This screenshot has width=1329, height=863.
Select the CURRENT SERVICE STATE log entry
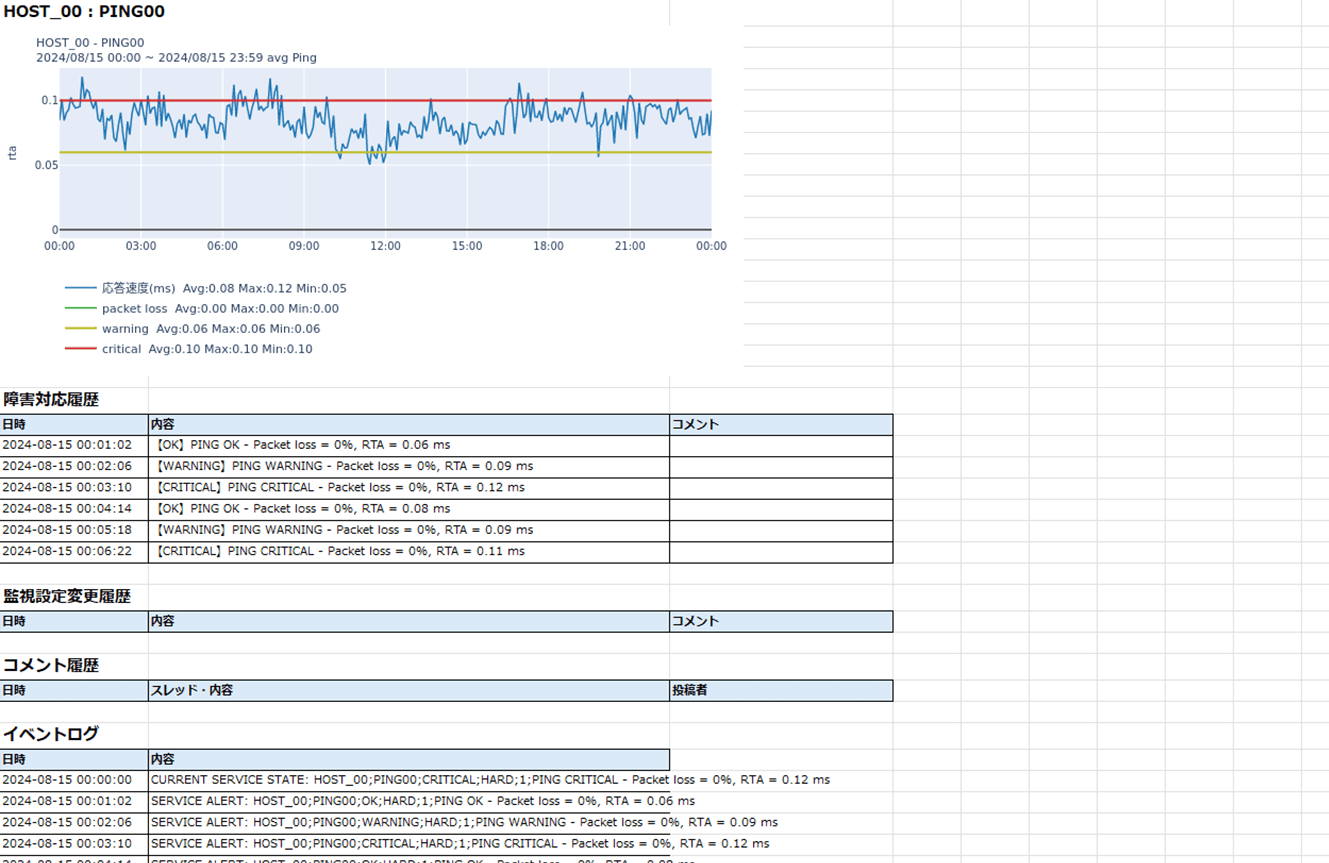click(x=490, y=780)
